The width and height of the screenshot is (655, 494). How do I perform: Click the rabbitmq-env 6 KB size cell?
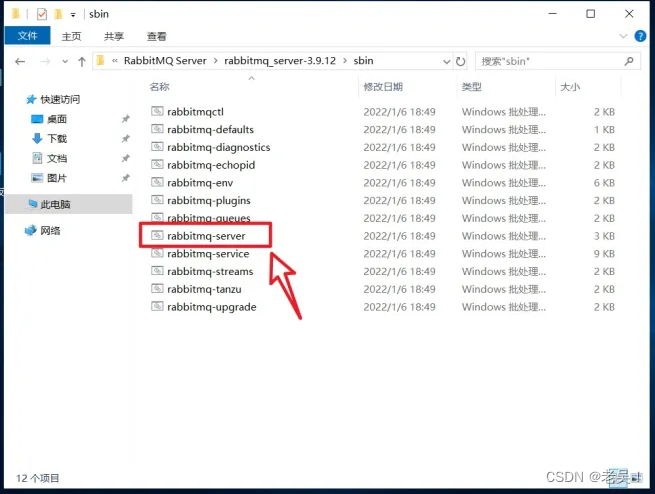[604, 183]
